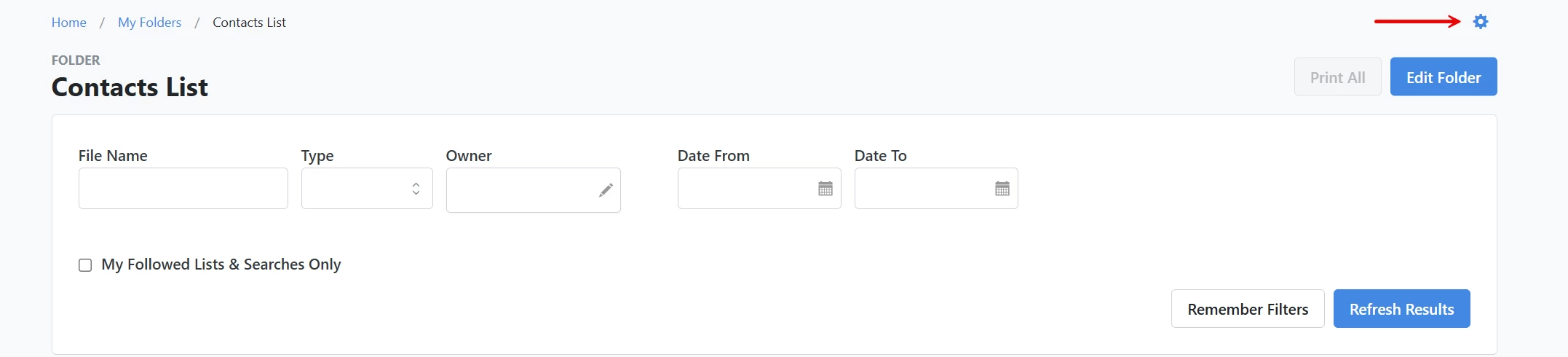Open the Date To calendar picker icon

pos(1002,189)
